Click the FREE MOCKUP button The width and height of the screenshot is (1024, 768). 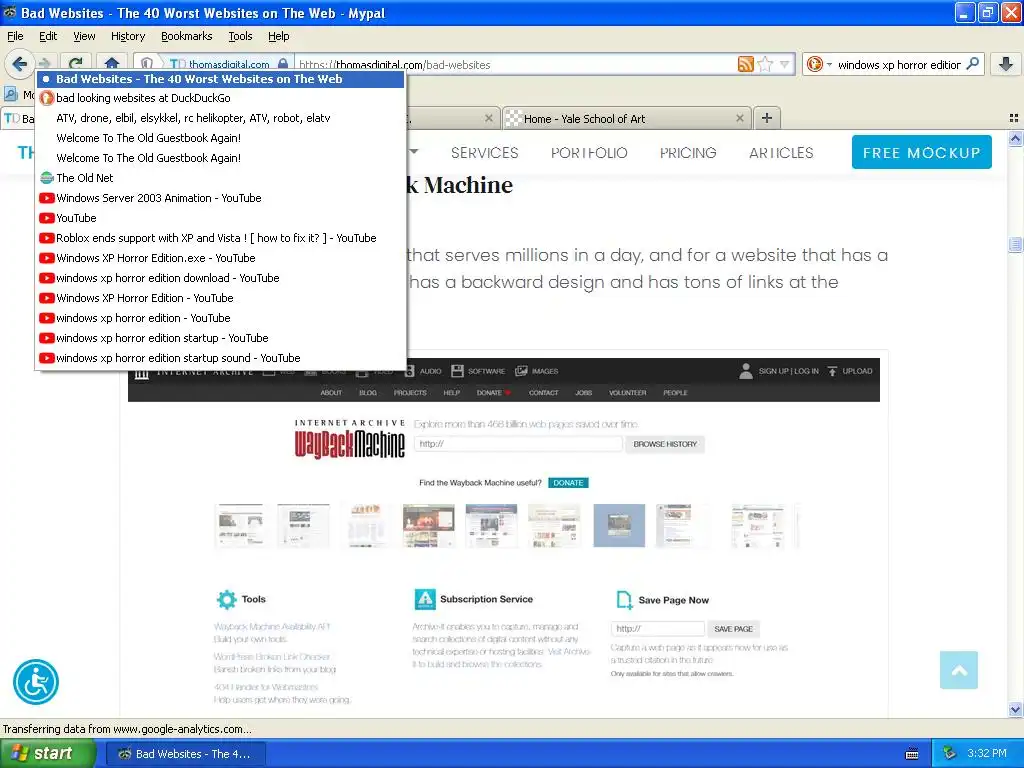921,152
